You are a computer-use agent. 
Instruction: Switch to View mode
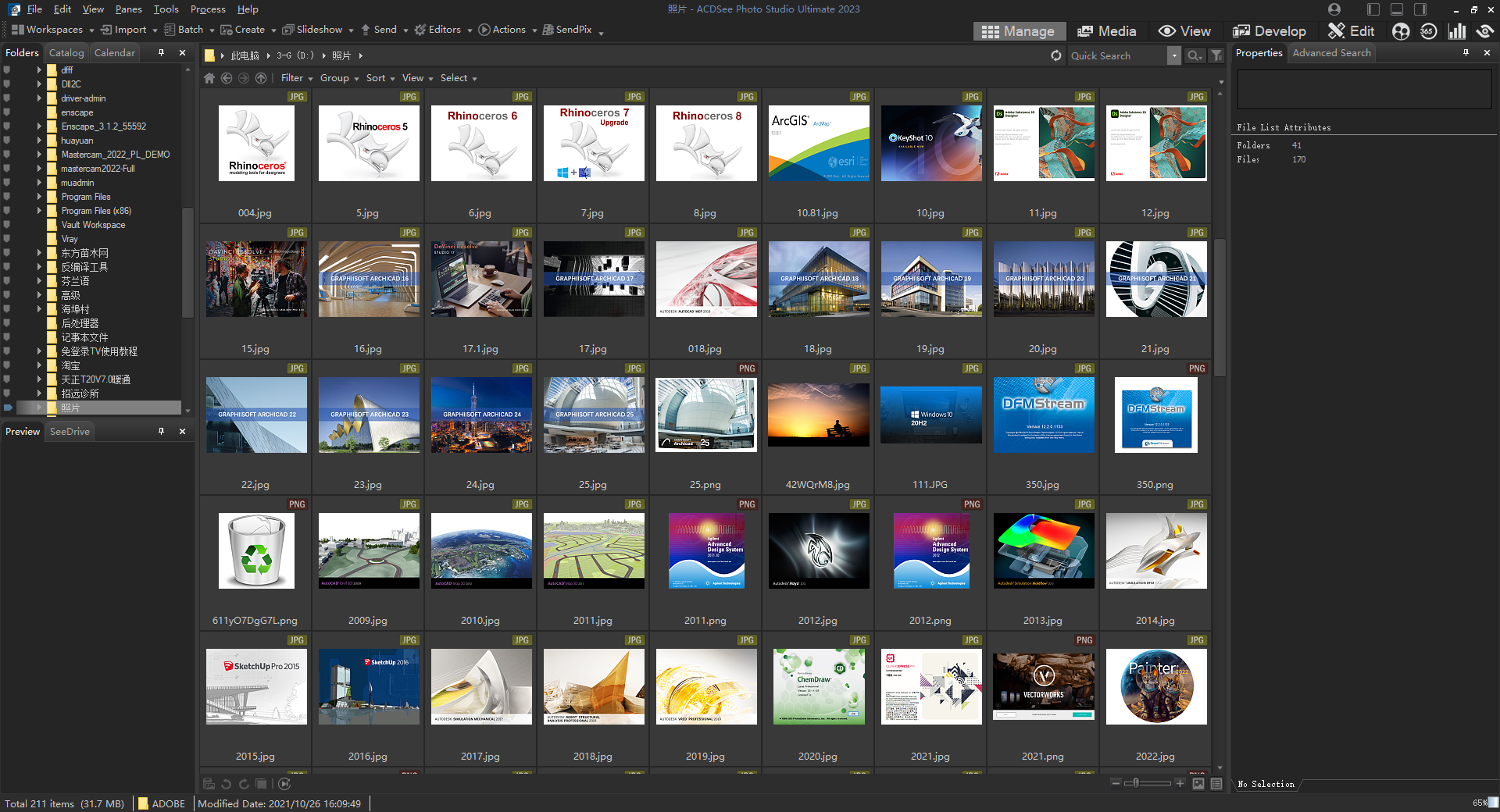point(1185,31)
